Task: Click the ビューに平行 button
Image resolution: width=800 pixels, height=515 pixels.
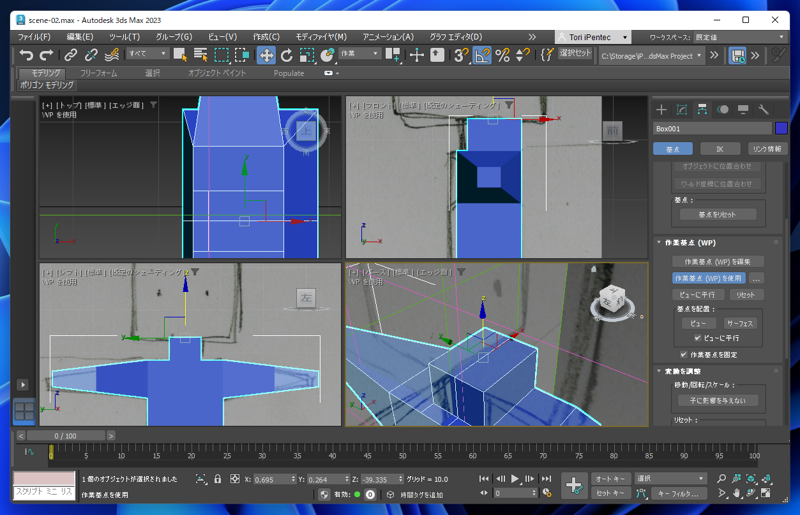Action: coord(697,295)
